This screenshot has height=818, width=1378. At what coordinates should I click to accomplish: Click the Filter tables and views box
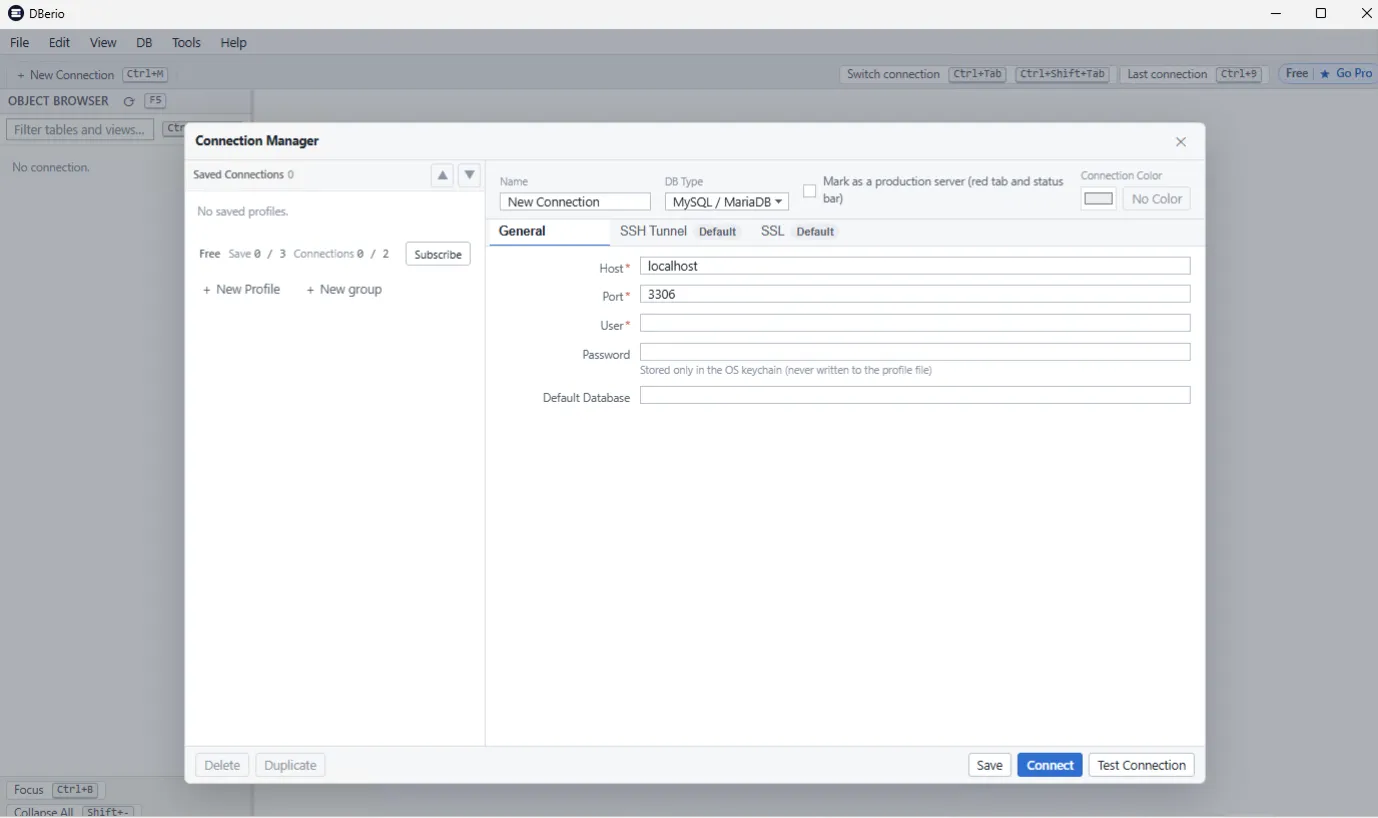[80, 130]
